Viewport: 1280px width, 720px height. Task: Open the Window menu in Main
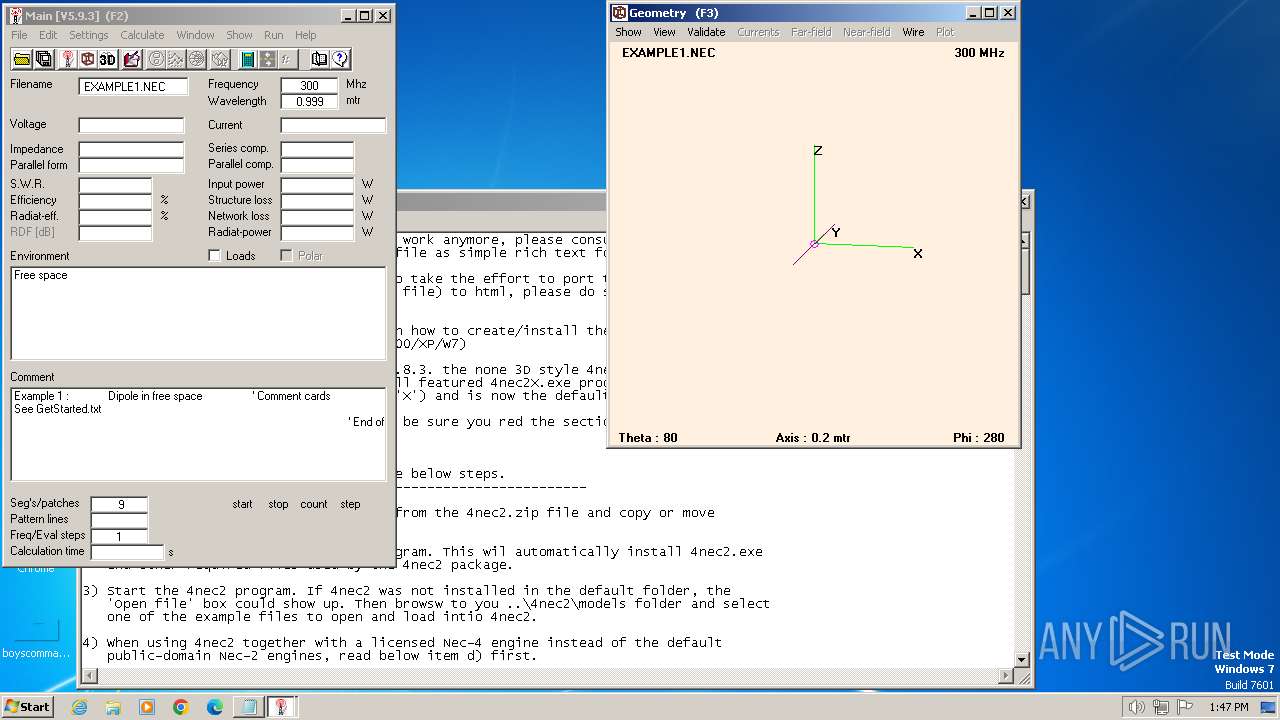coord(195,35)
